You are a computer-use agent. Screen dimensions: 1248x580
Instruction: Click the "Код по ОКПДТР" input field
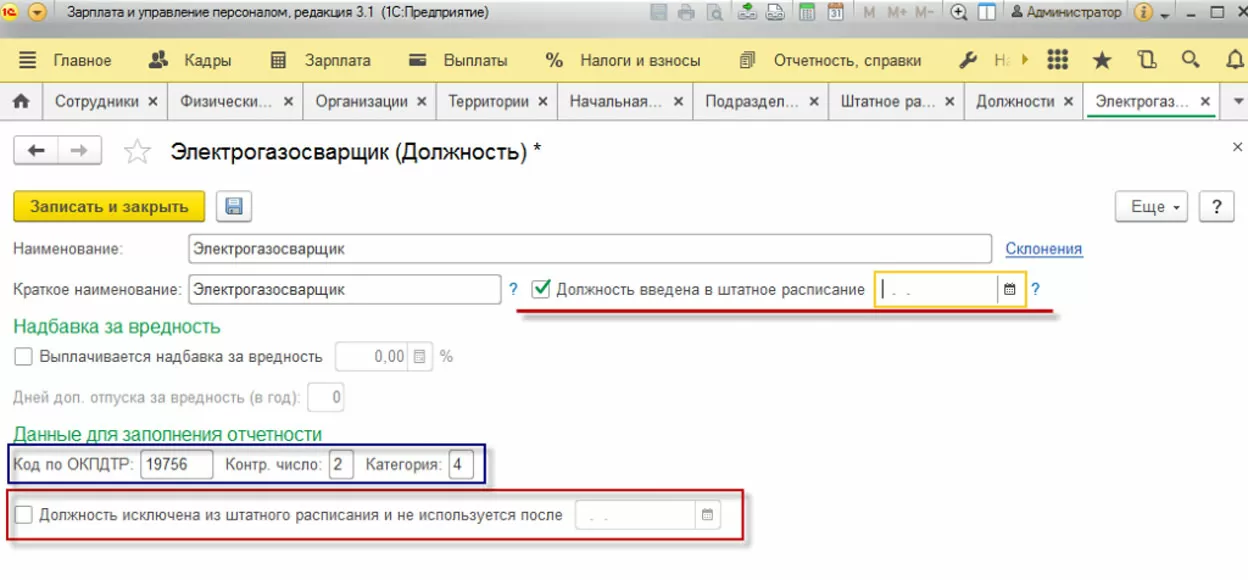(176, 465)
